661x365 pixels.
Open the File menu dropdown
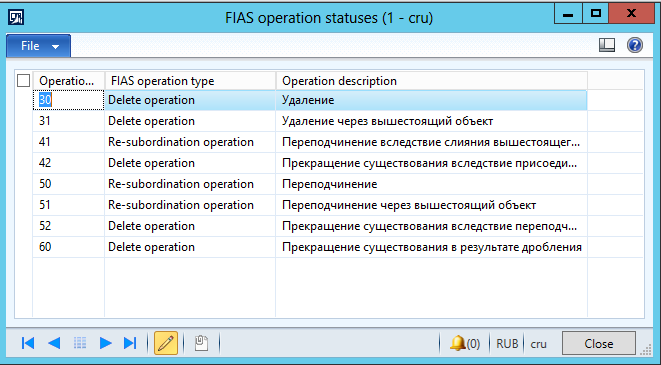[38, 46]
